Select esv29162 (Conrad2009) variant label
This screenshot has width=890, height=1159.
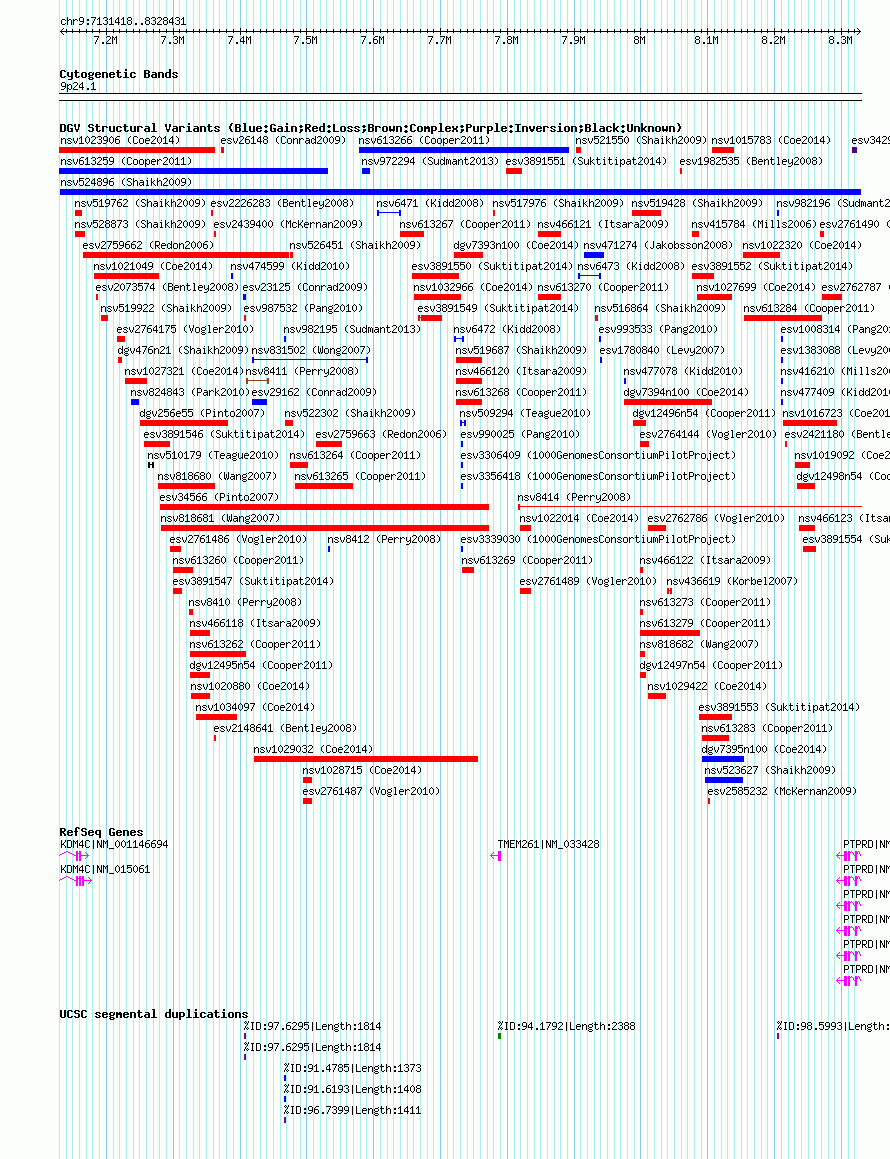(314, 392)
